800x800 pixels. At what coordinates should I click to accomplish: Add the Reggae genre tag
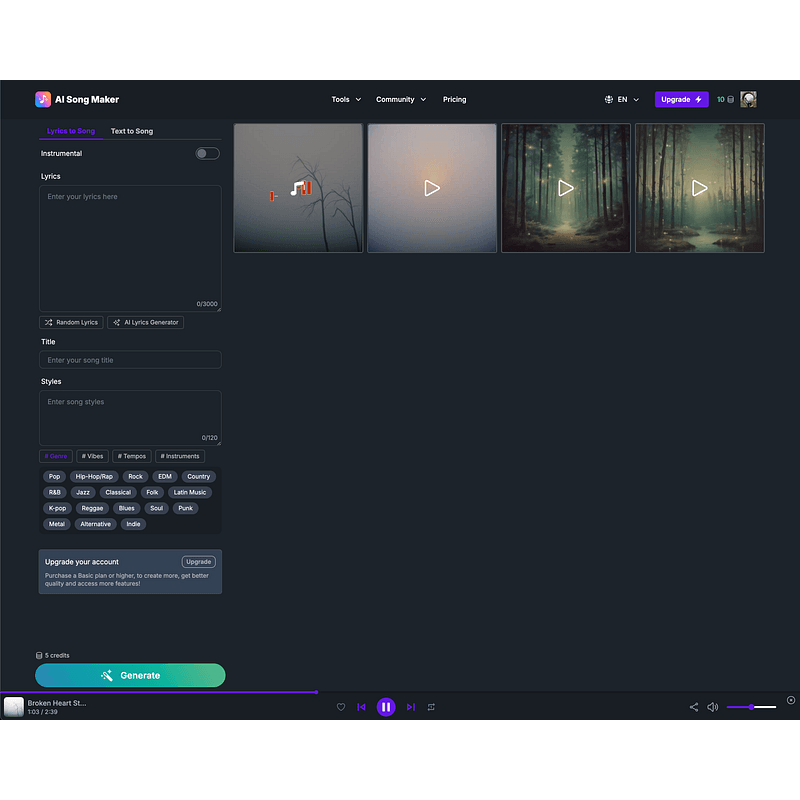(x=92, y=508)
